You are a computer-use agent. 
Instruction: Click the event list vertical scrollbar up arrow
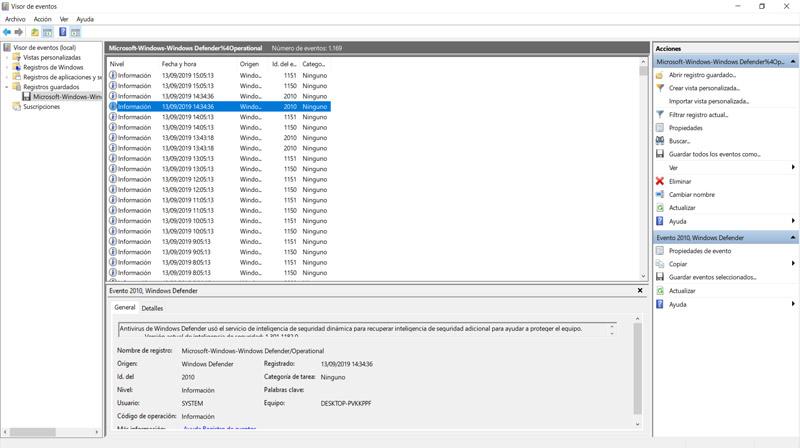pyautogui.click(x=643, y=62)
